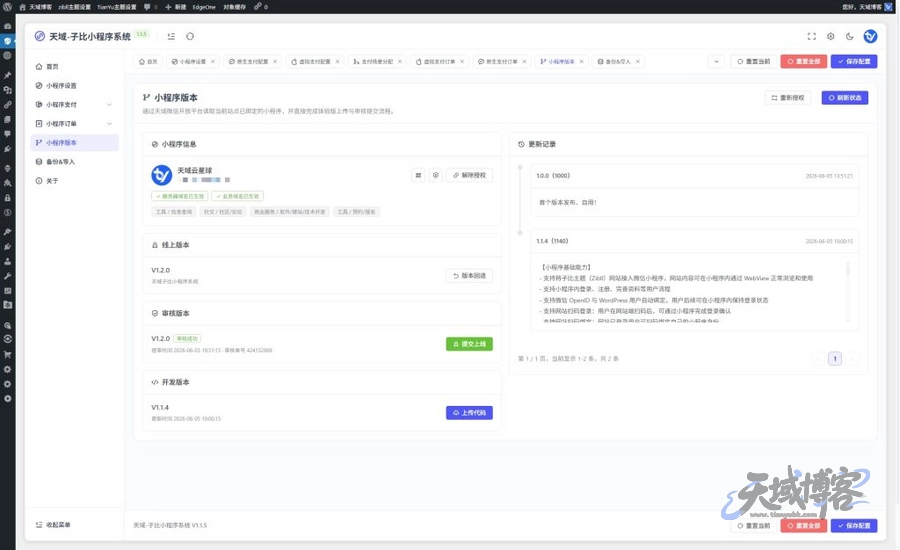Close the 支付场景分配 tab

[399, 61]
